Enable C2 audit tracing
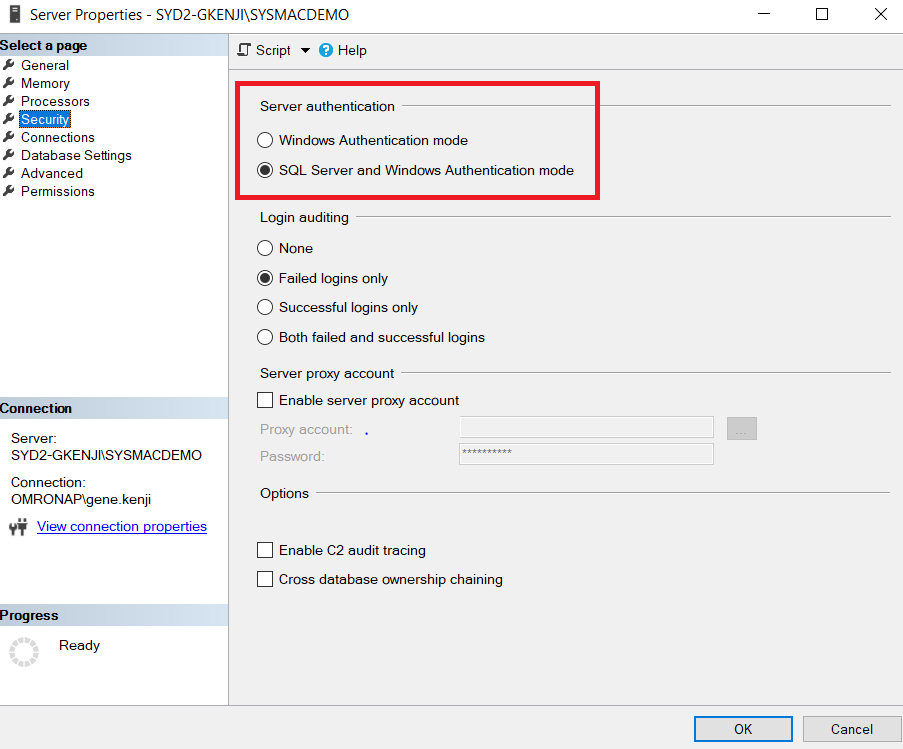 point(265,550)
